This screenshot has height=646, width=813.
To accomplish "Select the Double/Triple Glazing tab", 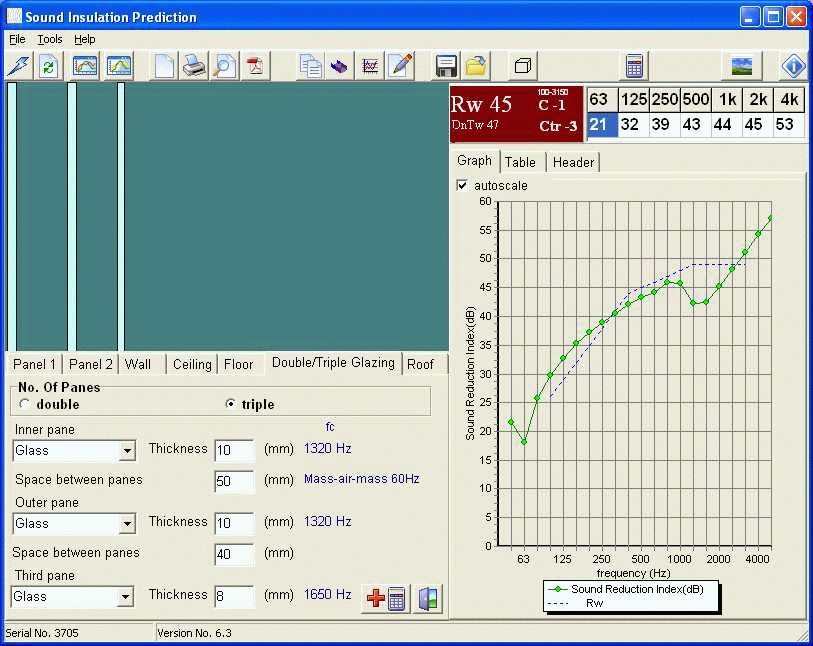I will [x=333, y=362].
